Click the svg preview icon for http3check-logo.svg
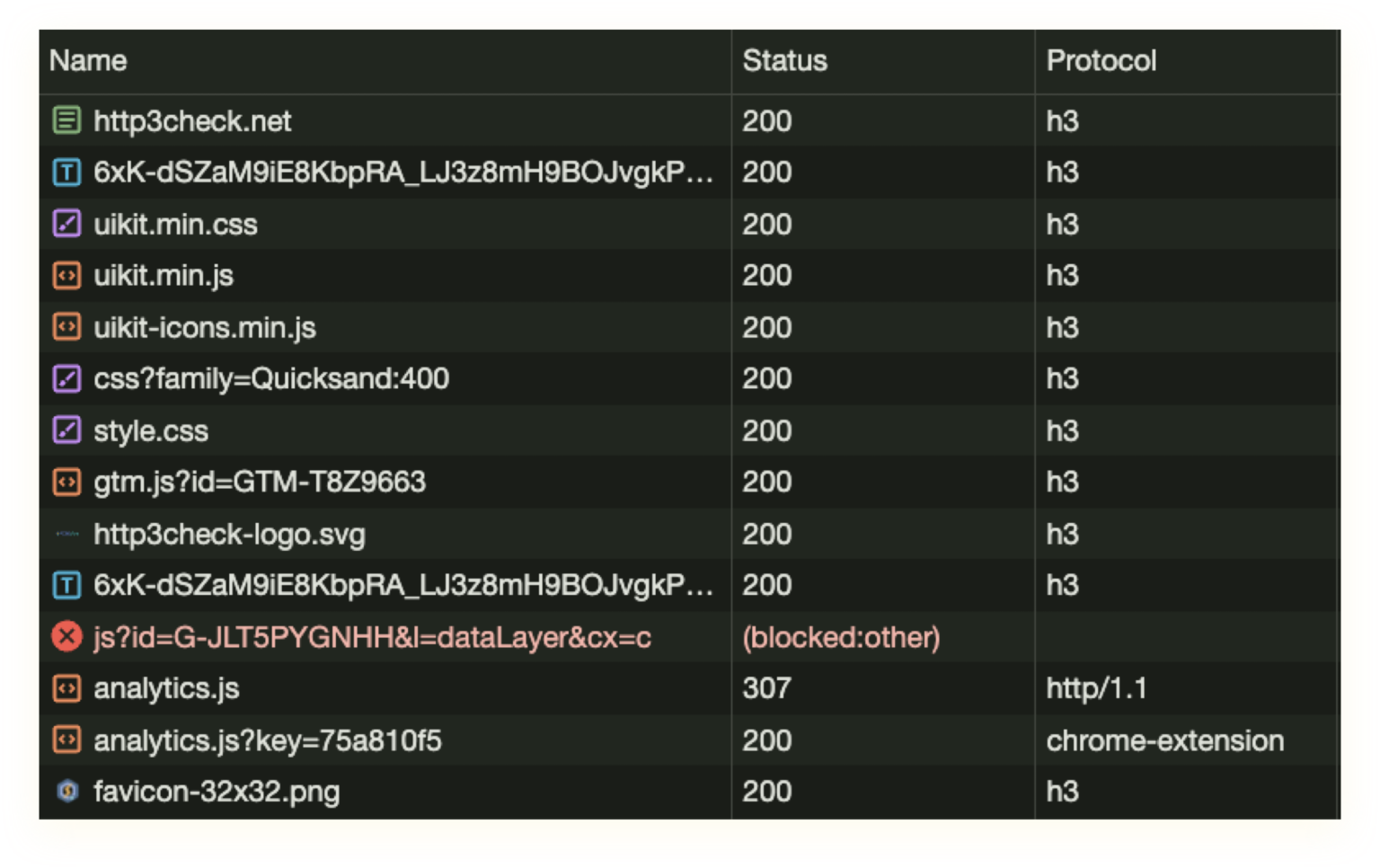 tap(67, 534)
